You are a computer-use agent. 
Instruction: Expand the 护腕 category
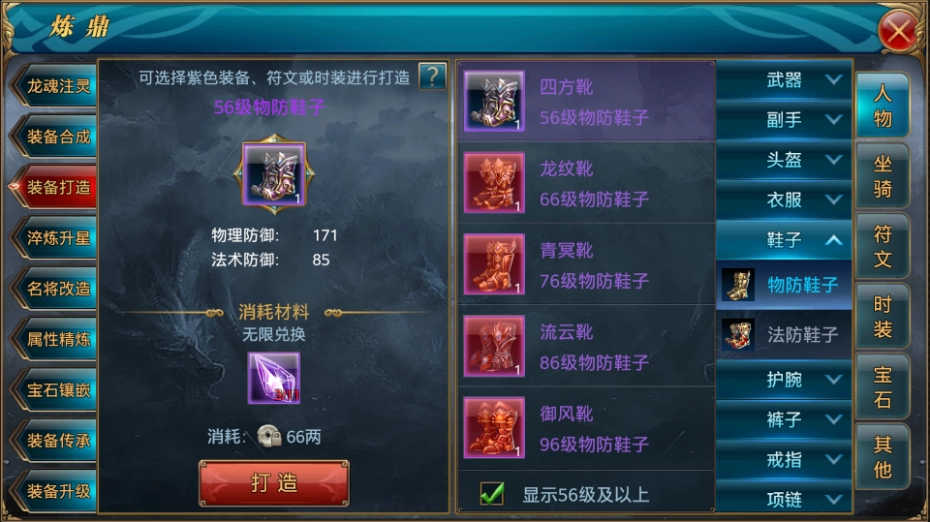pos(784,379)
